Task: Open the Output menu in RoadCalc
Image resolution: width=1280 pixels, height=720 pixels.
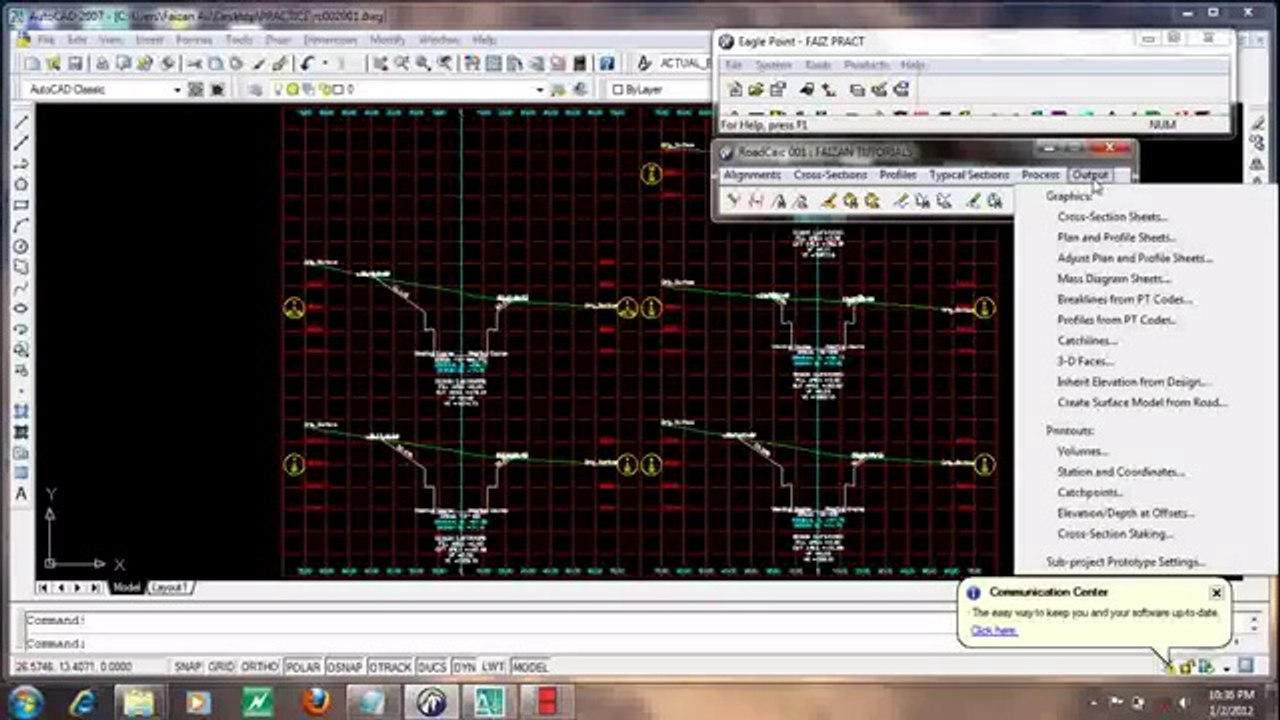Action: [x=1089, y=175]
